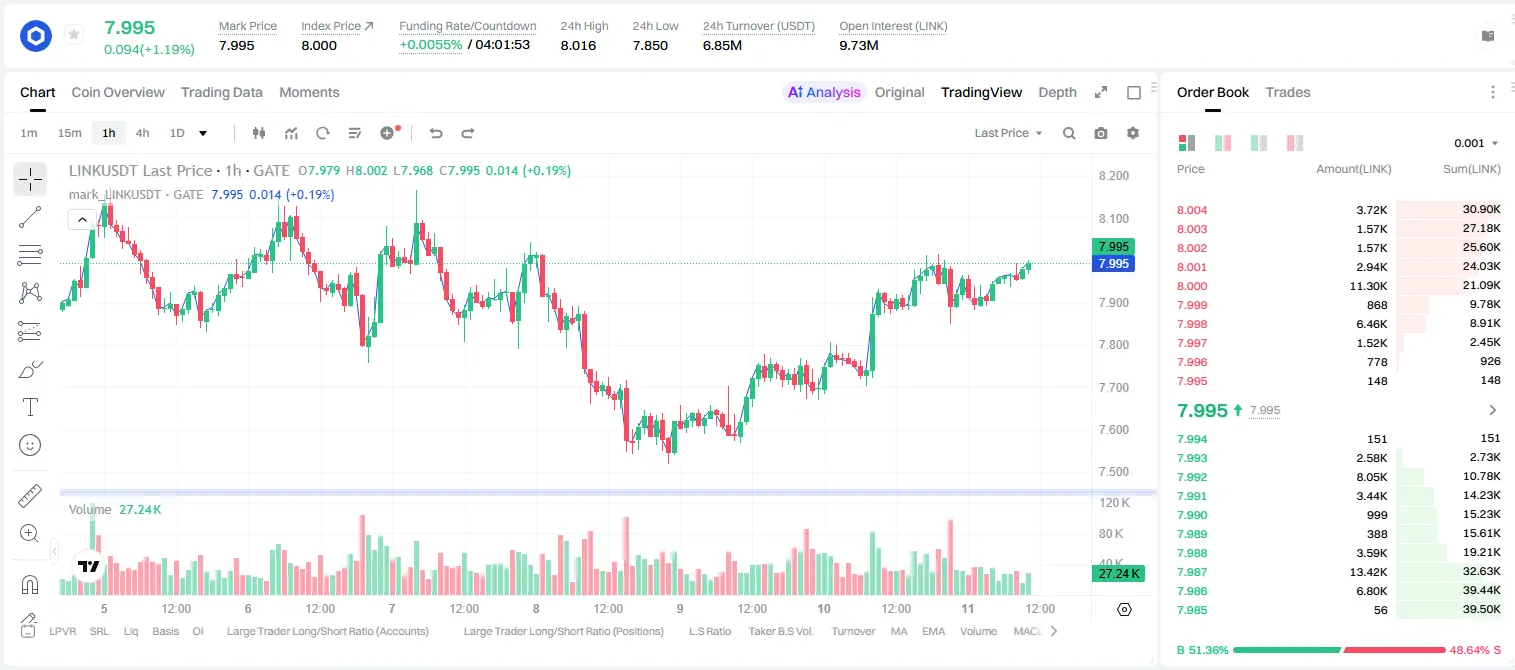The width and height of the screenshot is (1515, 670).
Task: Collapse the indicator legend with caret button
Action: 82,219
